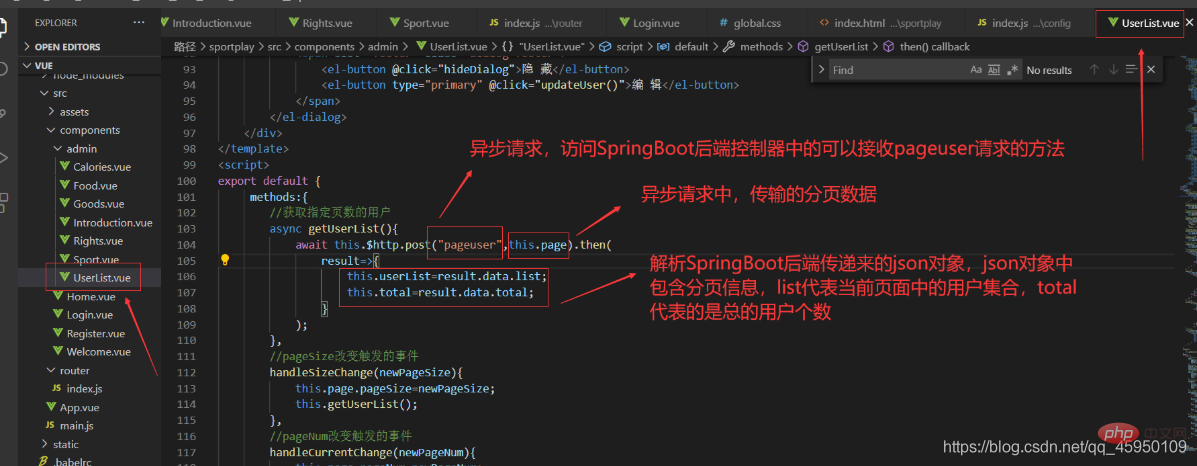Toggle Match Whole Word in Find

click(x=994, y=70)
